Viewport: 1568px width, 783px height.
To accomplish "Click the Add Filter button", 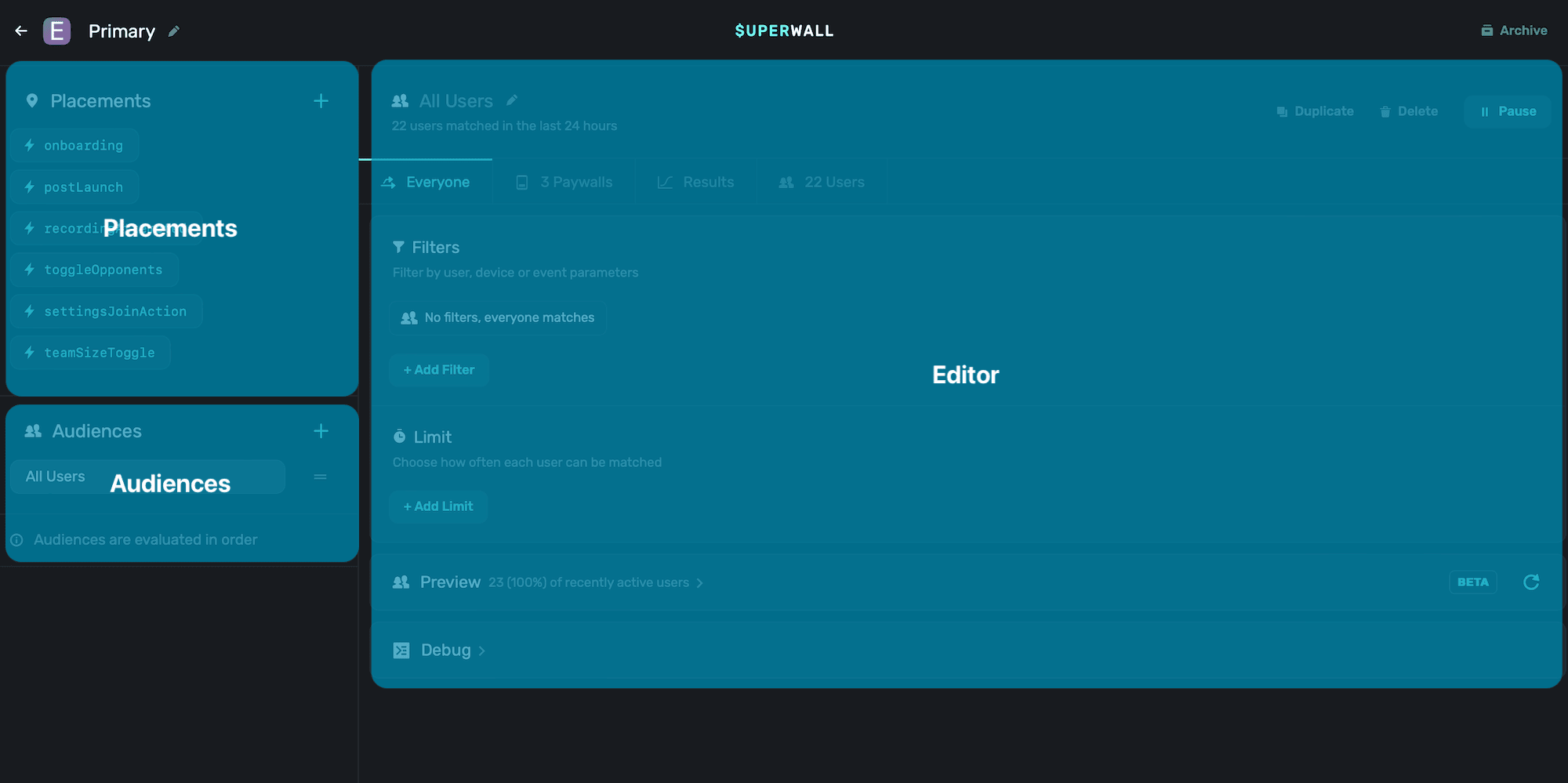I will (x=439, y=370).
